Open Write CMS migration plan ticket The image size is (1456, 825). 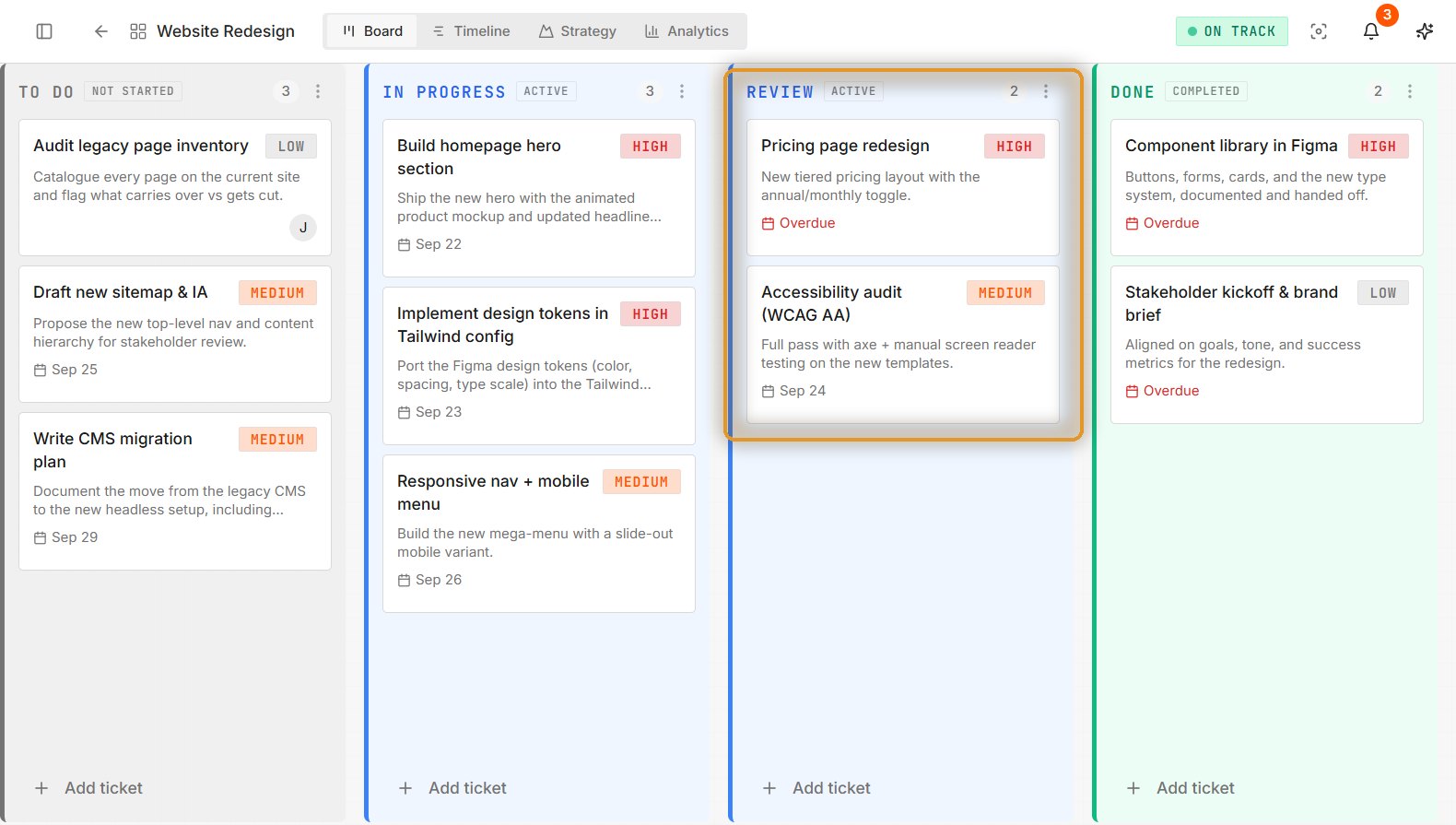coord(175,491)
